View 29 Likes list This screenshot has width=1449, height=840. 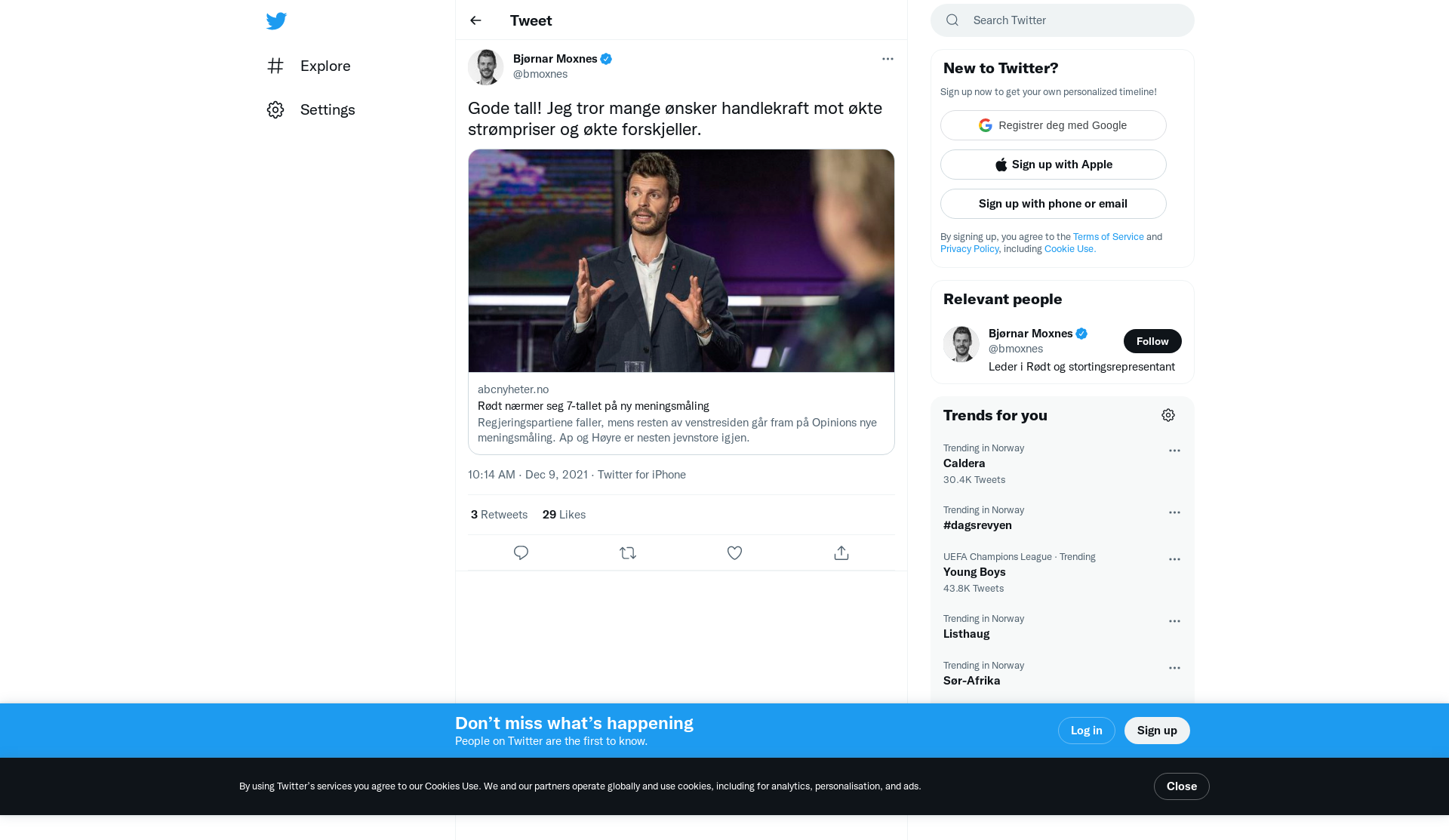564,515
